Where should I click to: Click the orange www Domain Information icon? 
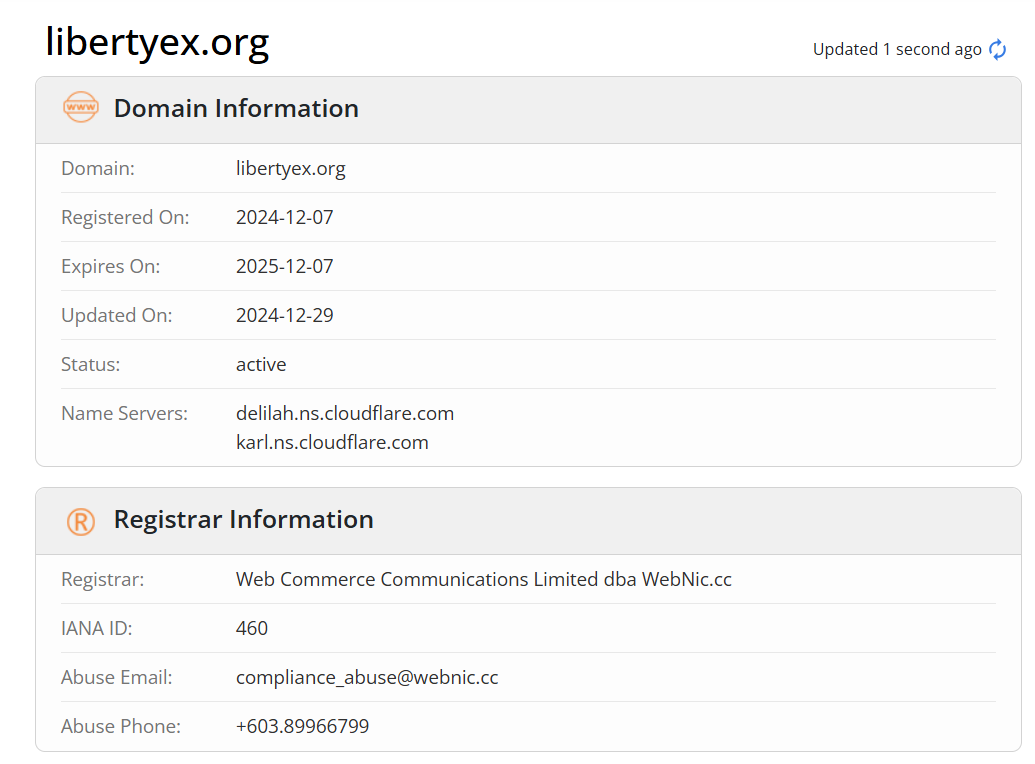click(x=81, y=107)
